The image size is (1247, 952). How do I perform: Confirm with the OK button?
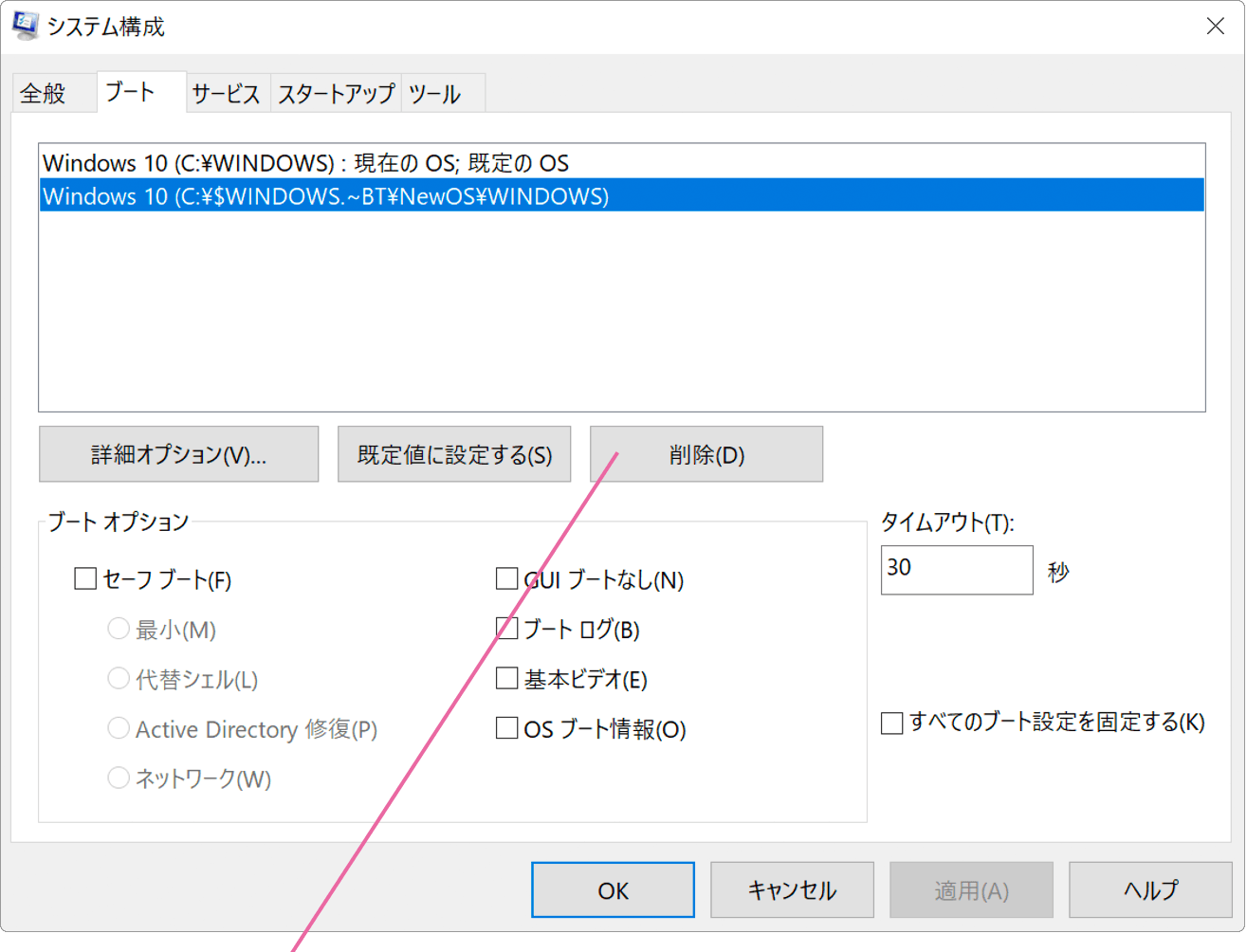613,889
